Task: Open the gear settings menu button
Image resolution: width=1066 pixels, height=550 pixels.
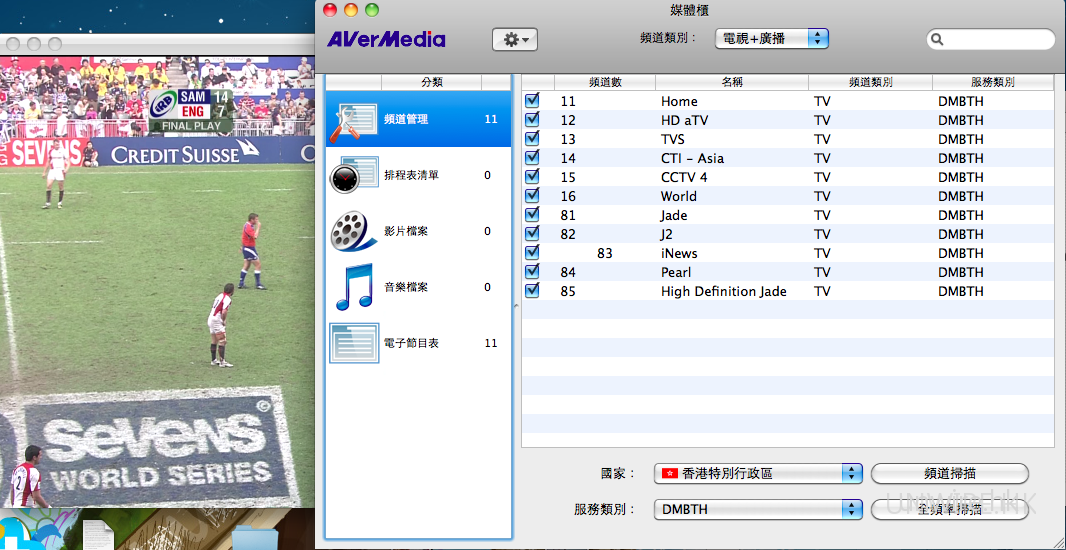Action: coord(515,40)
